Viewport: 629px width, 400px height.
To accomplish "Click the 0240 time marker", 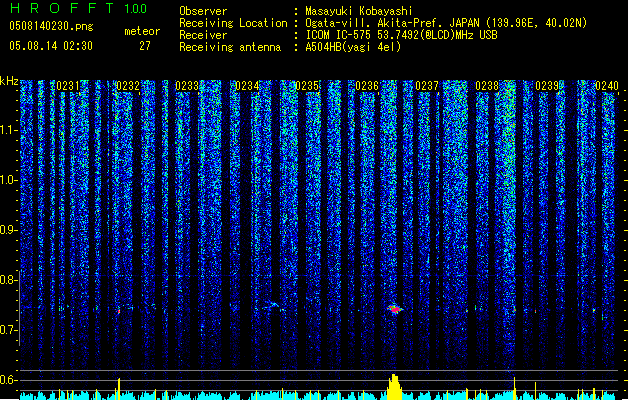I will coord(607,86).
